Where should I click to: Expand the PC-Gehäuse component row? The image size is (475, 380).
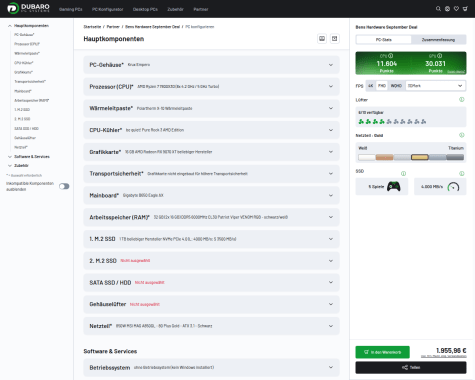(211, 65)
